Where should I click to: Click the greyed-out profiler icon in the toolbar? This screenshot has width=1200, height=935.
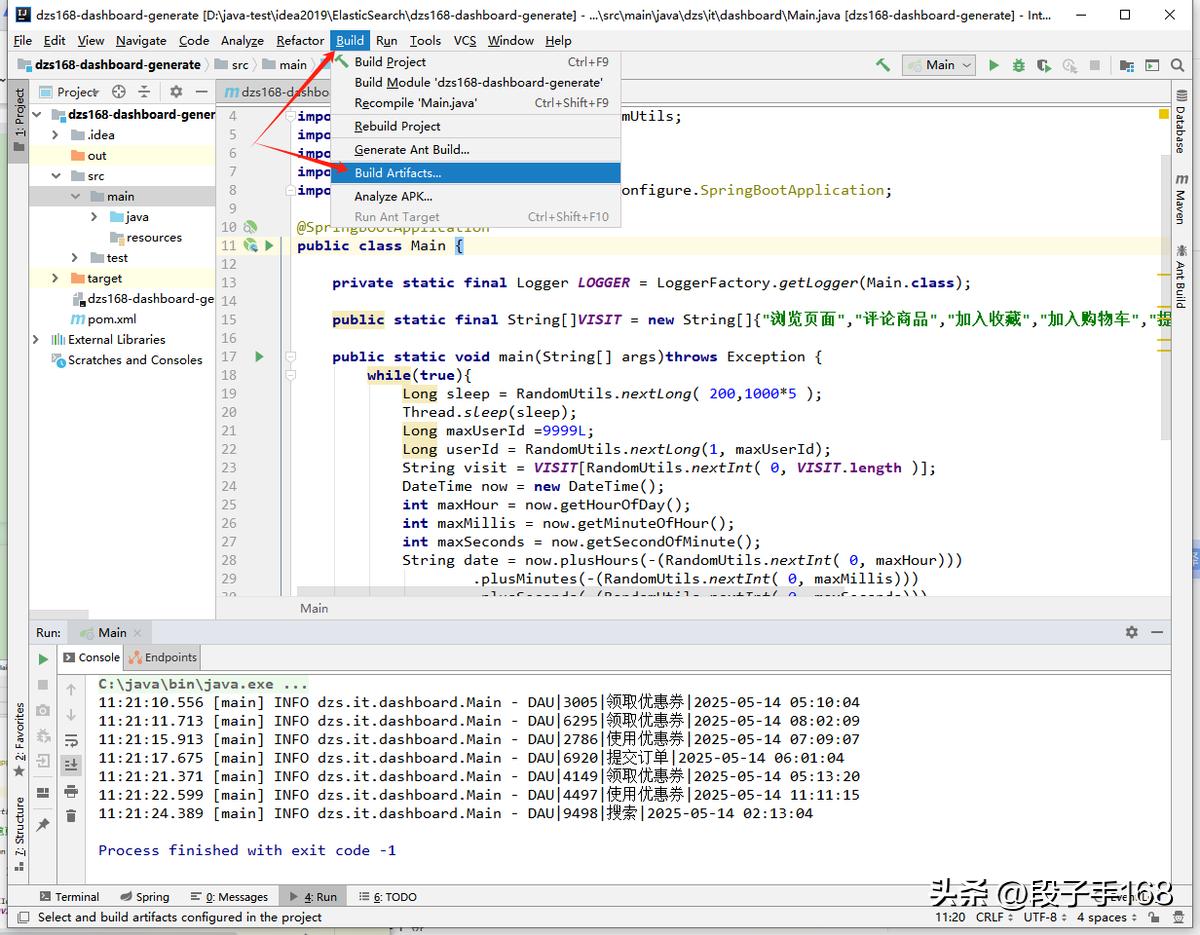point(1069,65)
